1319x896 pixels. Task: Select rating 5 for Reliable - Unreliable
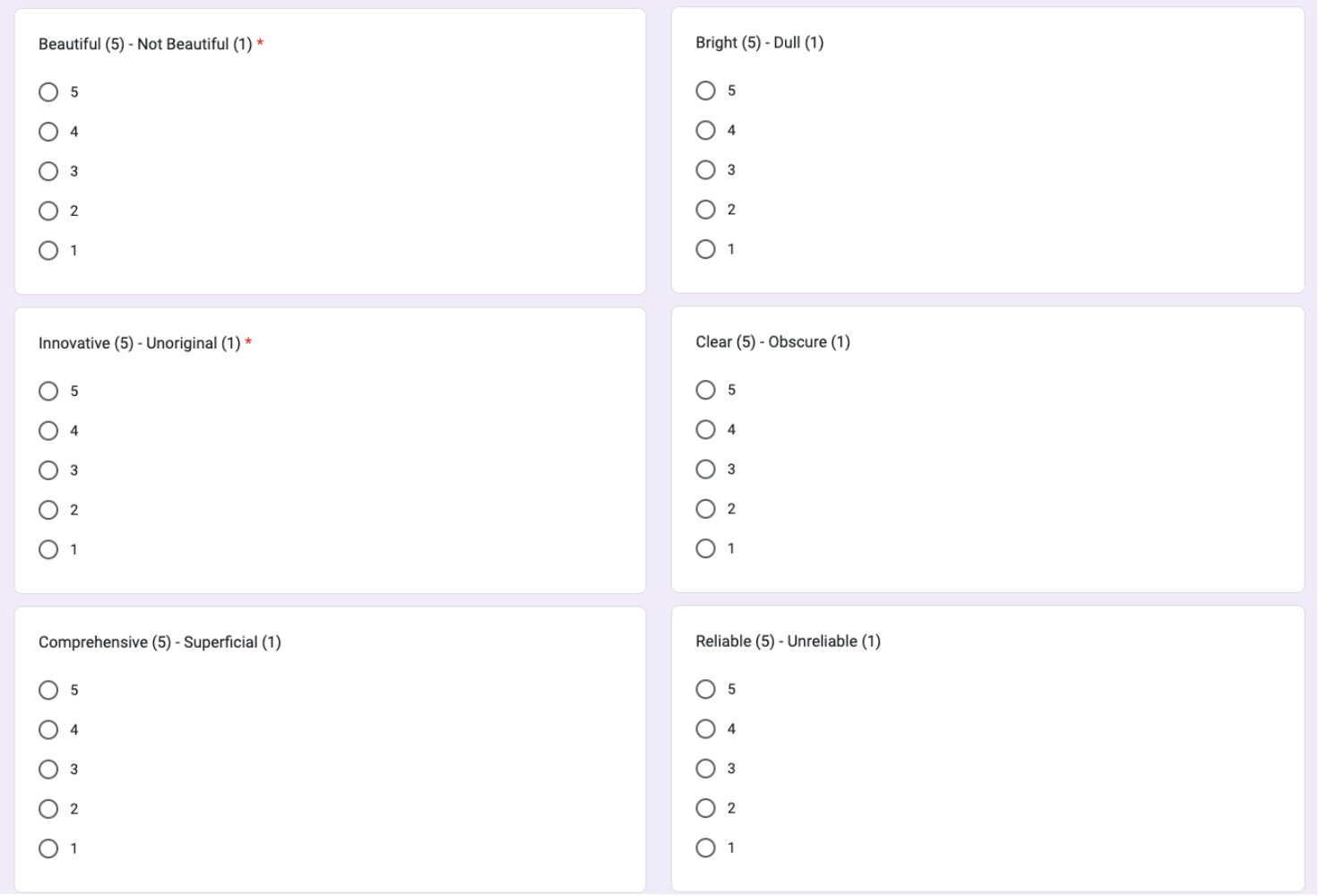coord(706,689)
